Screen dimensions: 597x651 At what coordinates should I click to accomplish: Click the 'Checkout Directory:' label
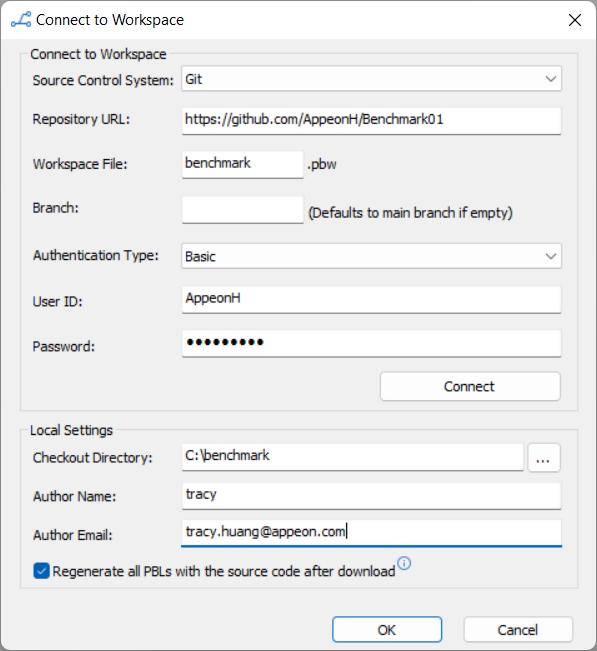[93, 458]
